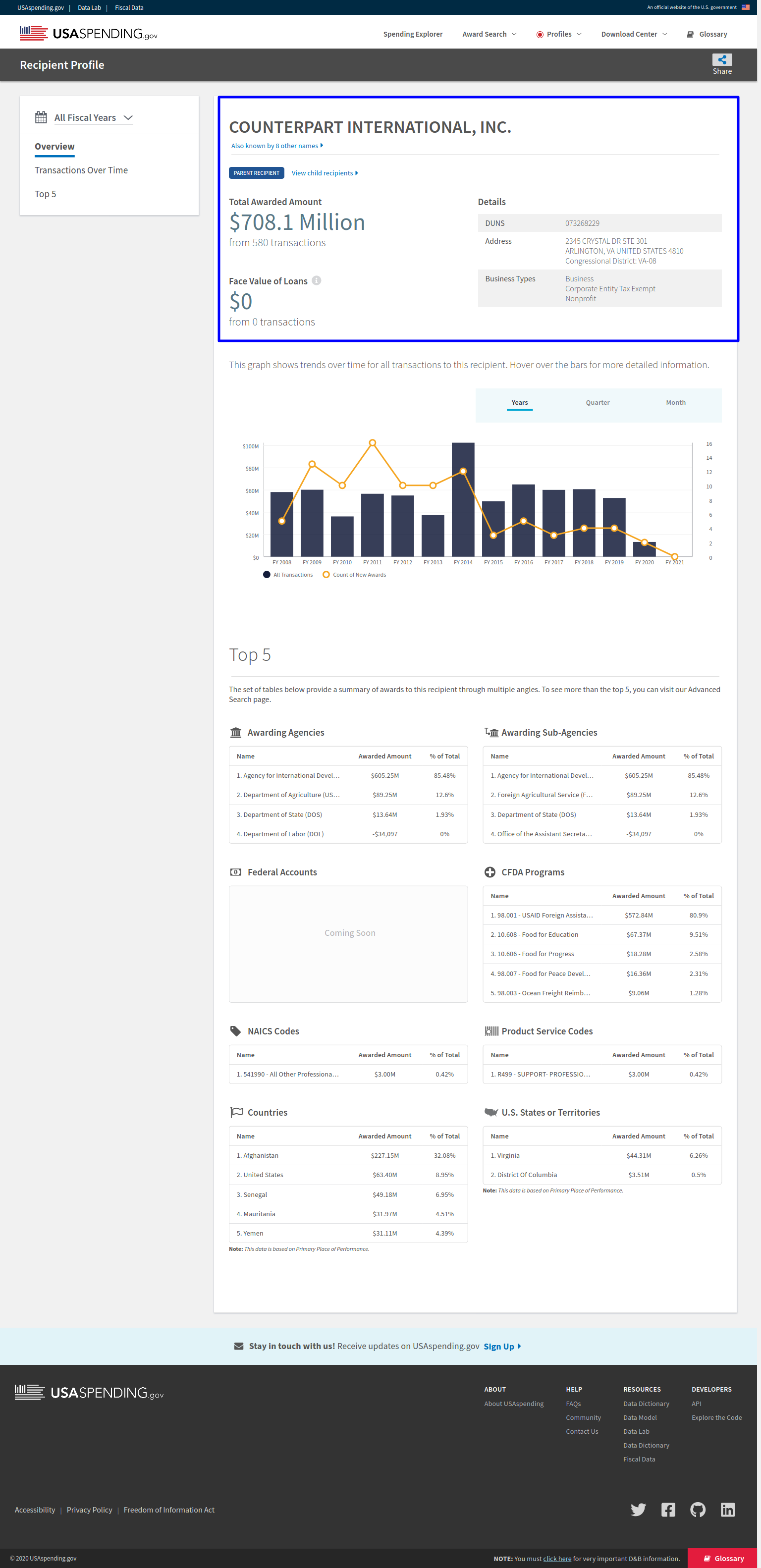Click Sign Up link in banner
761x1568 pixels.
click(502, 1347)
